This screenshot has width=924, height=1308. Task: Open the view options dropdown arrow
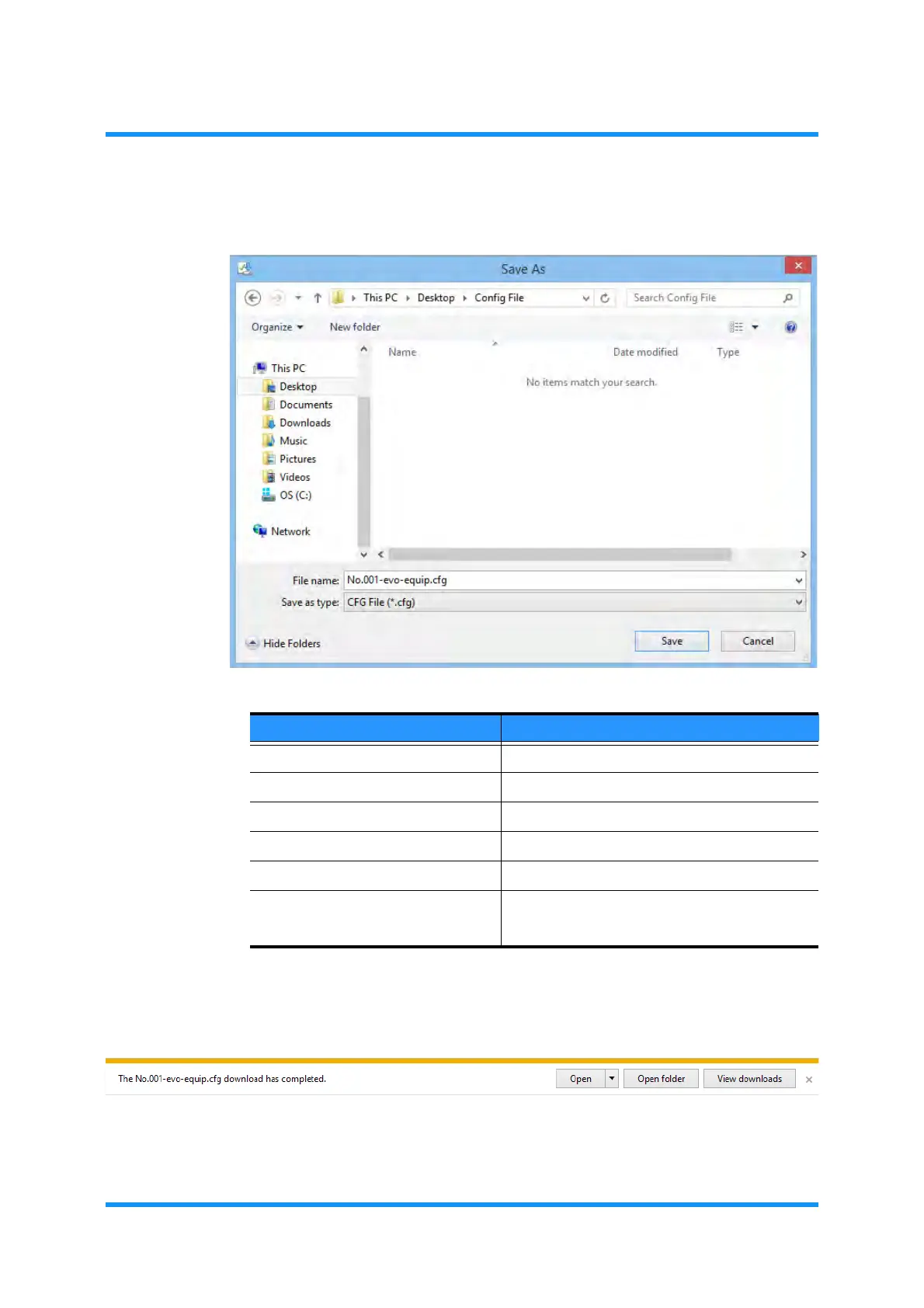[x=755, y=327]
